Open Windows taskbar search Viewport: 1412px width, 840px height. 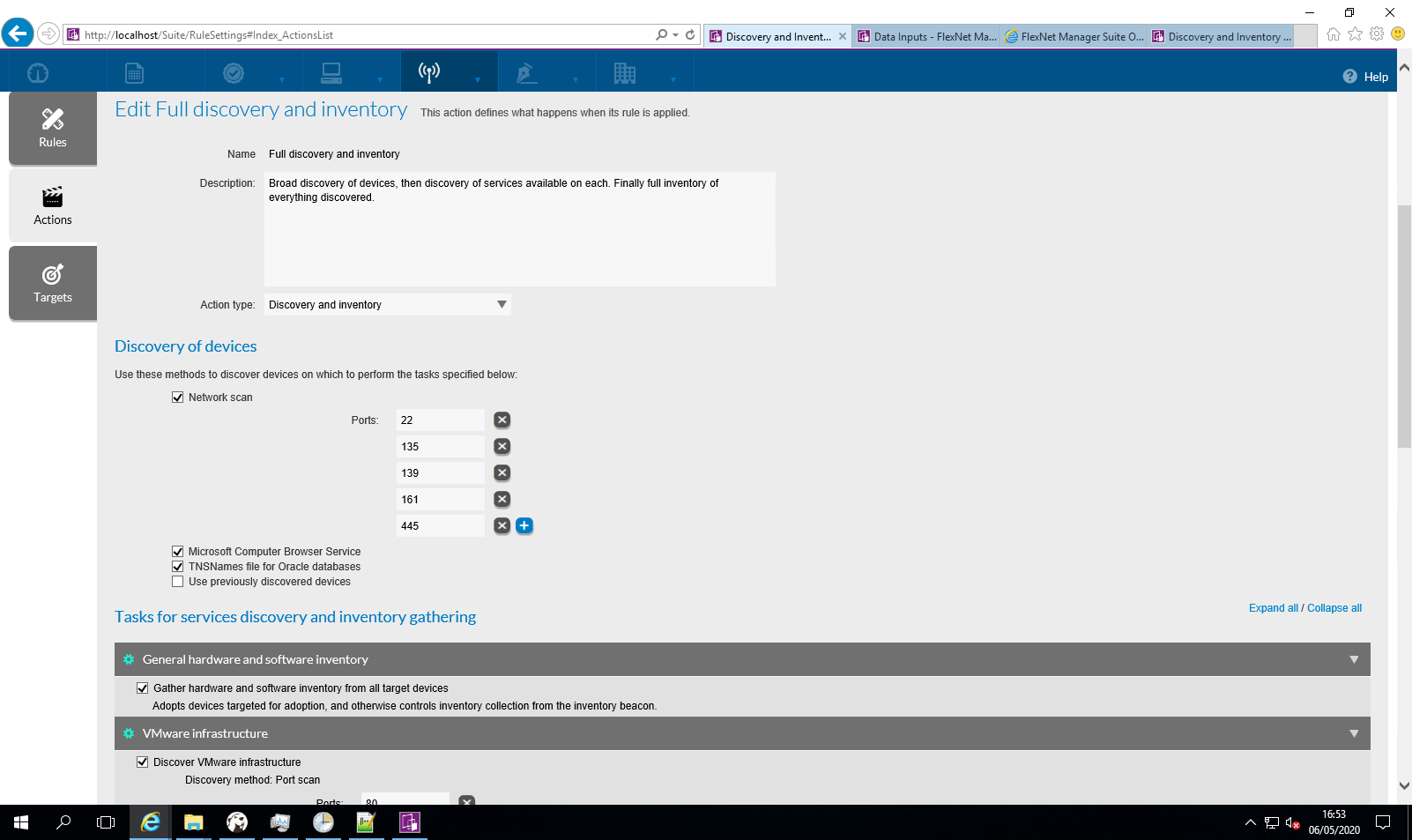(63, 822)
